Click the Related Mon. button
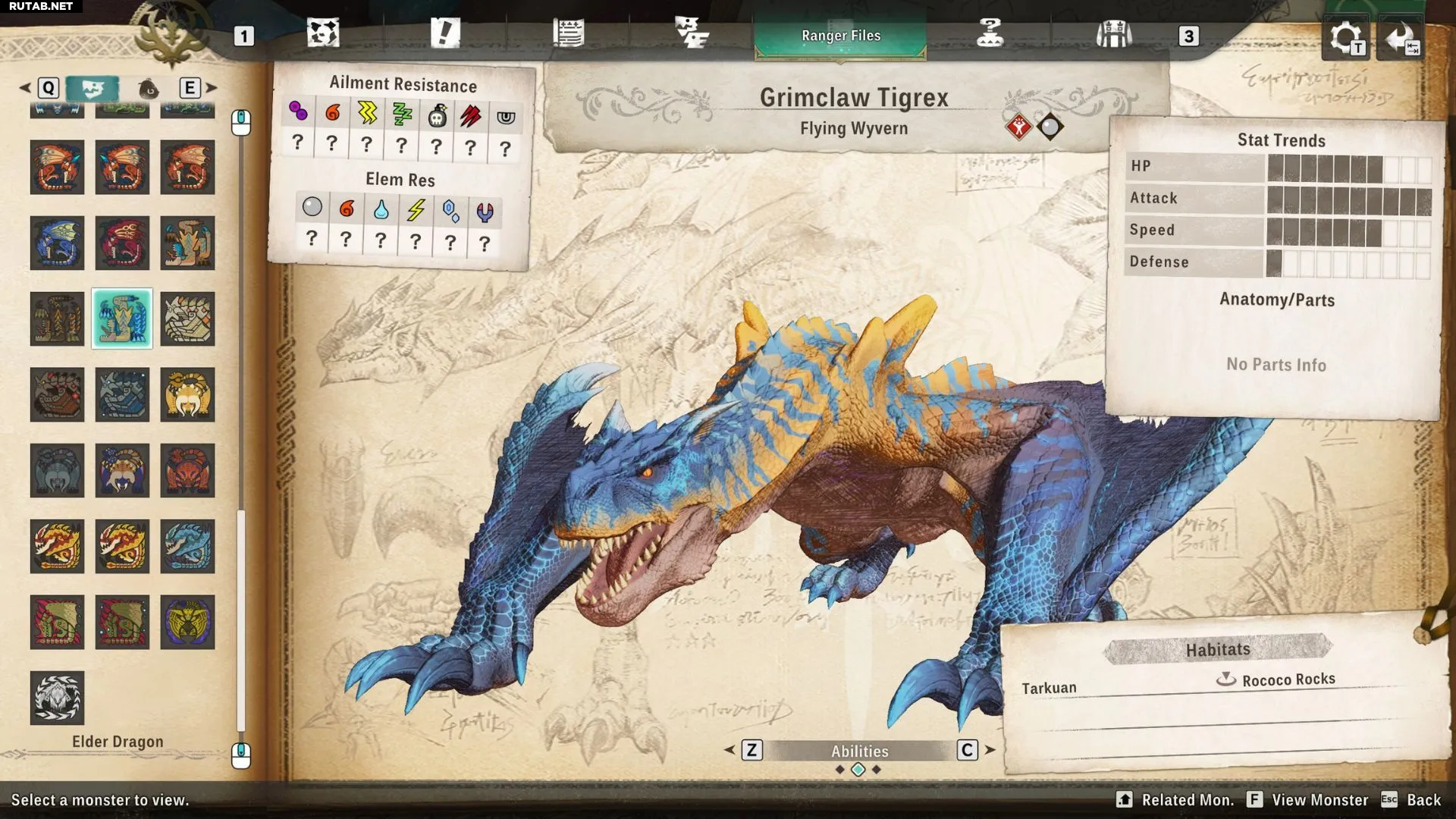This screenshot has width=1456, height=819. (1187, 800)
